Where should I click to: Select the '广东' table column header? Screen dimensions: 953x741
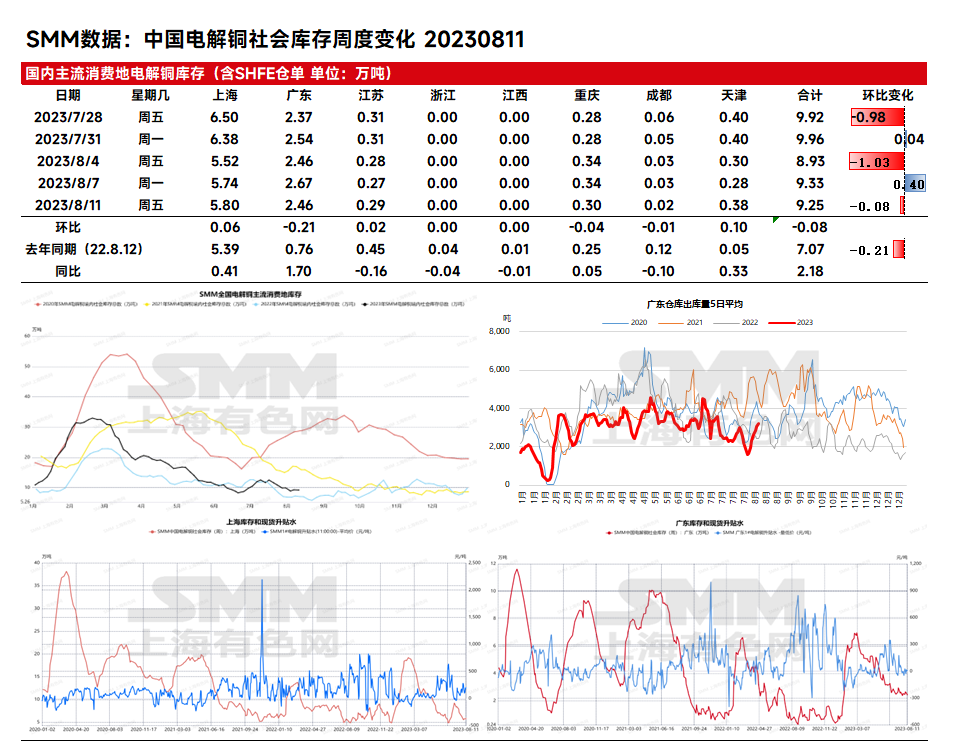pos(298,95)
